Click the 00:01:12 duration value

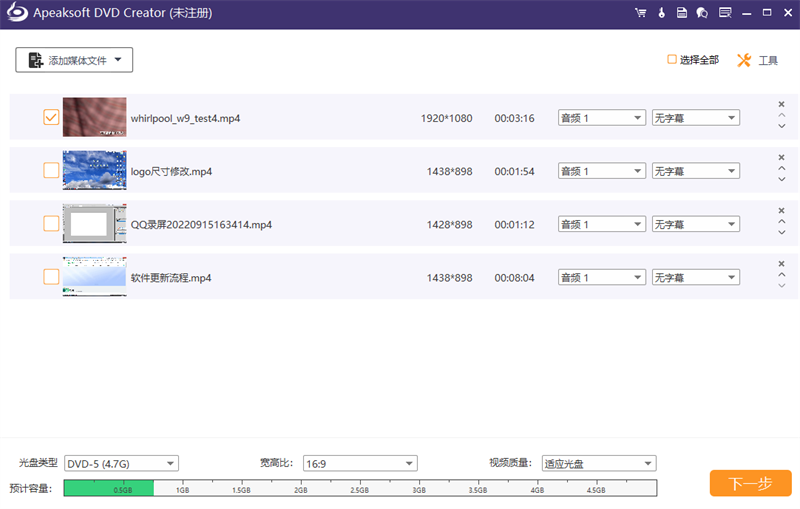[x=514, y=224]
